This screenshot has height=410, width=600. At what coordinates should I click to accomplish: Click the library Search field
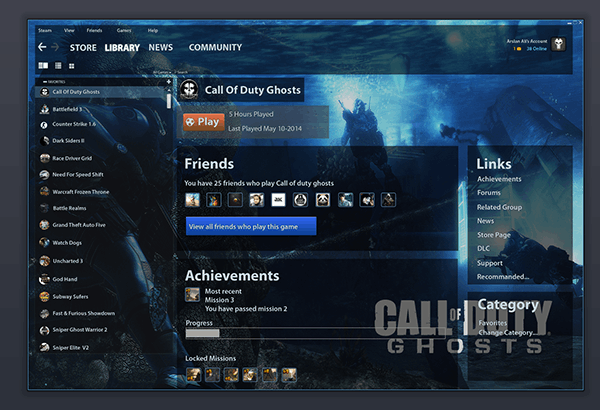click(x=181, y=72)
